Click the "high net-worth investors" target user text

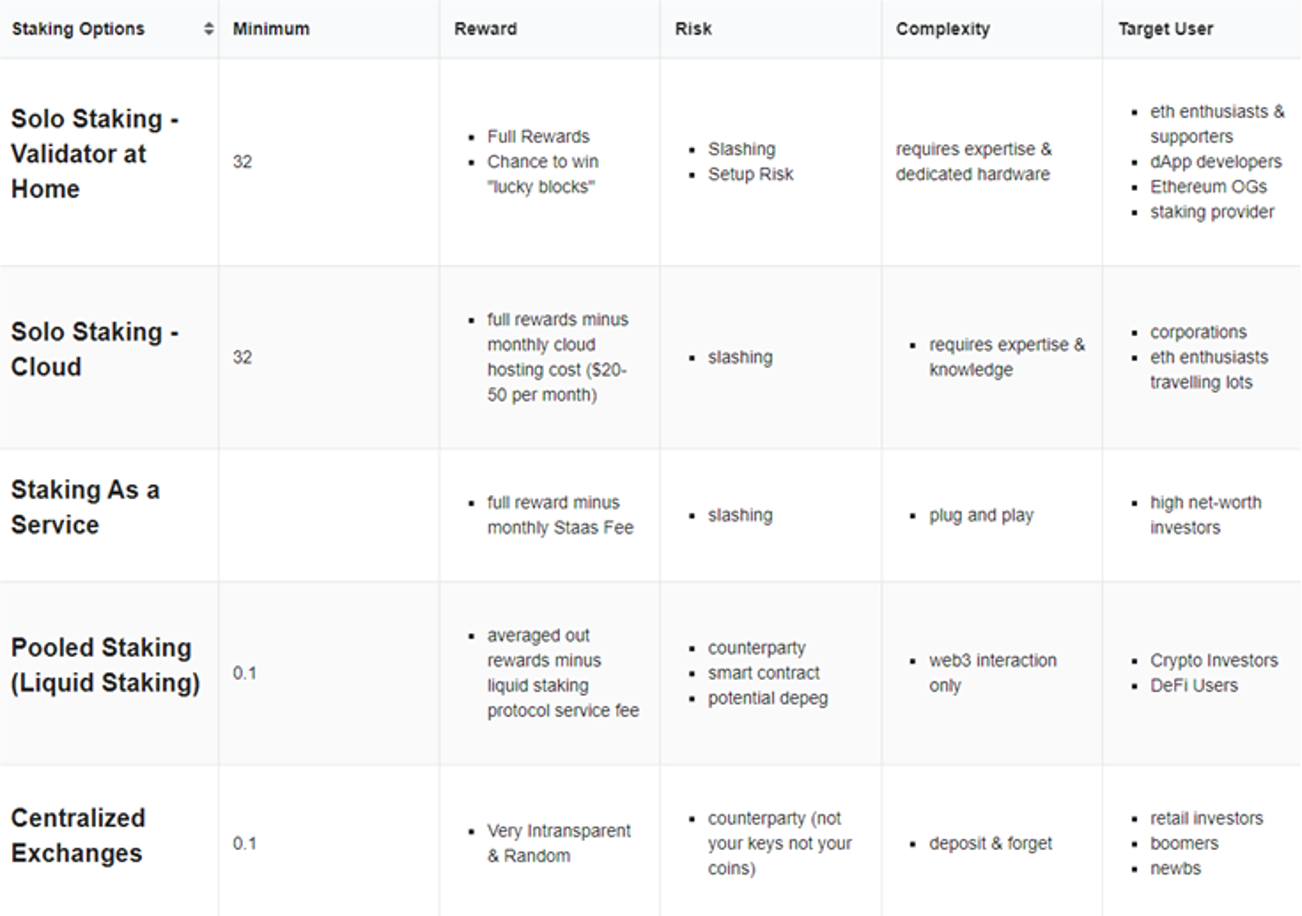[1205, 515]
